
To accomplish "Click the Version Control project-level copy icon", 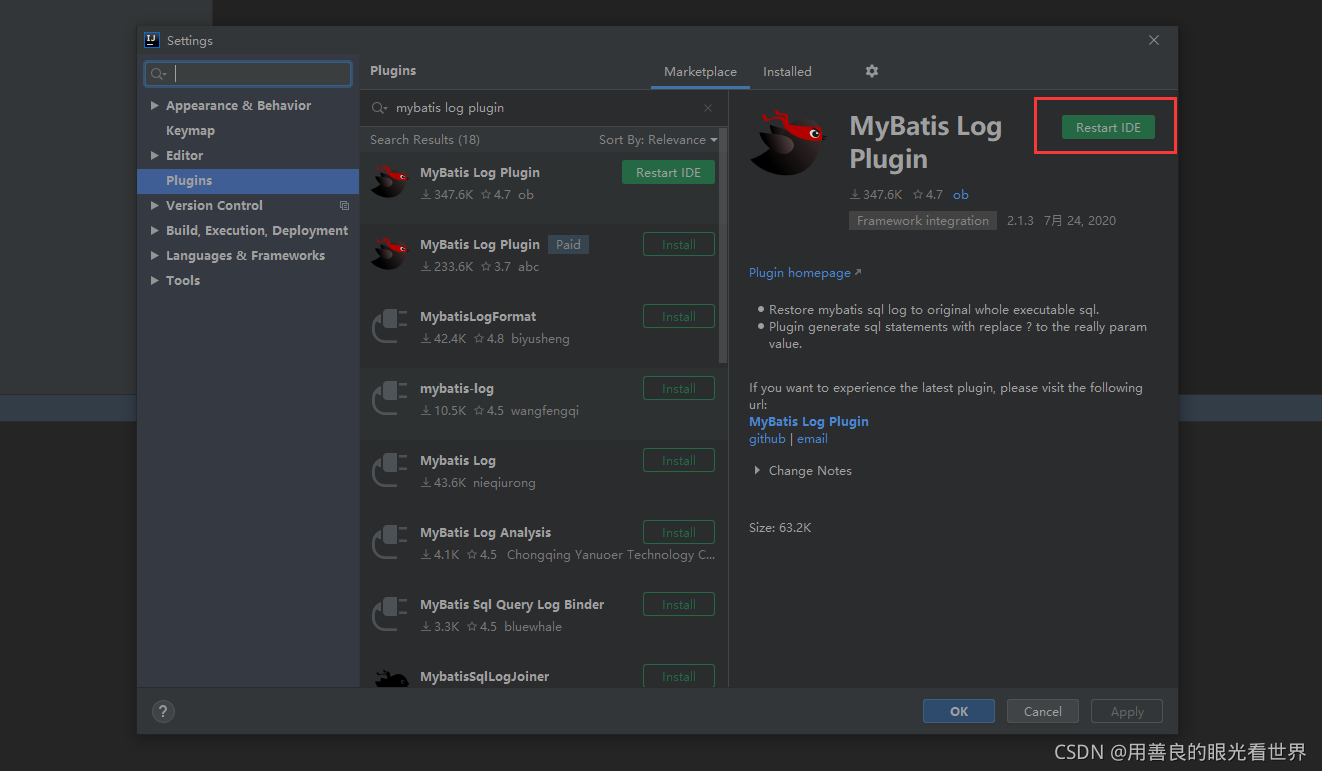I will click(344, 206).
